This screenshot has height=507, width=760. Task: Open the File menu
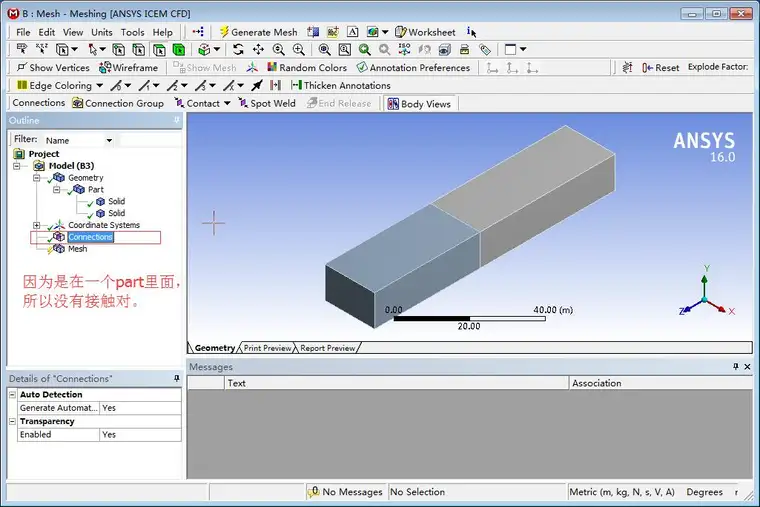23,32
